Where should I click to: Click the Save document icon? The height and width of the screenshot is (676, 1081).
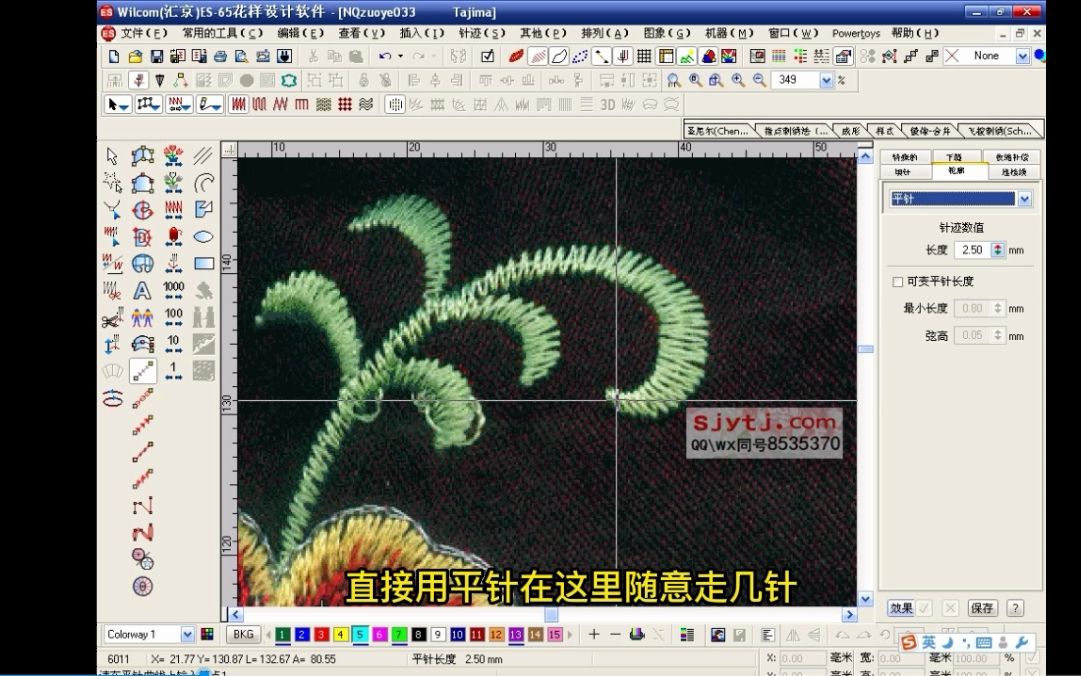tap(156, 56)
